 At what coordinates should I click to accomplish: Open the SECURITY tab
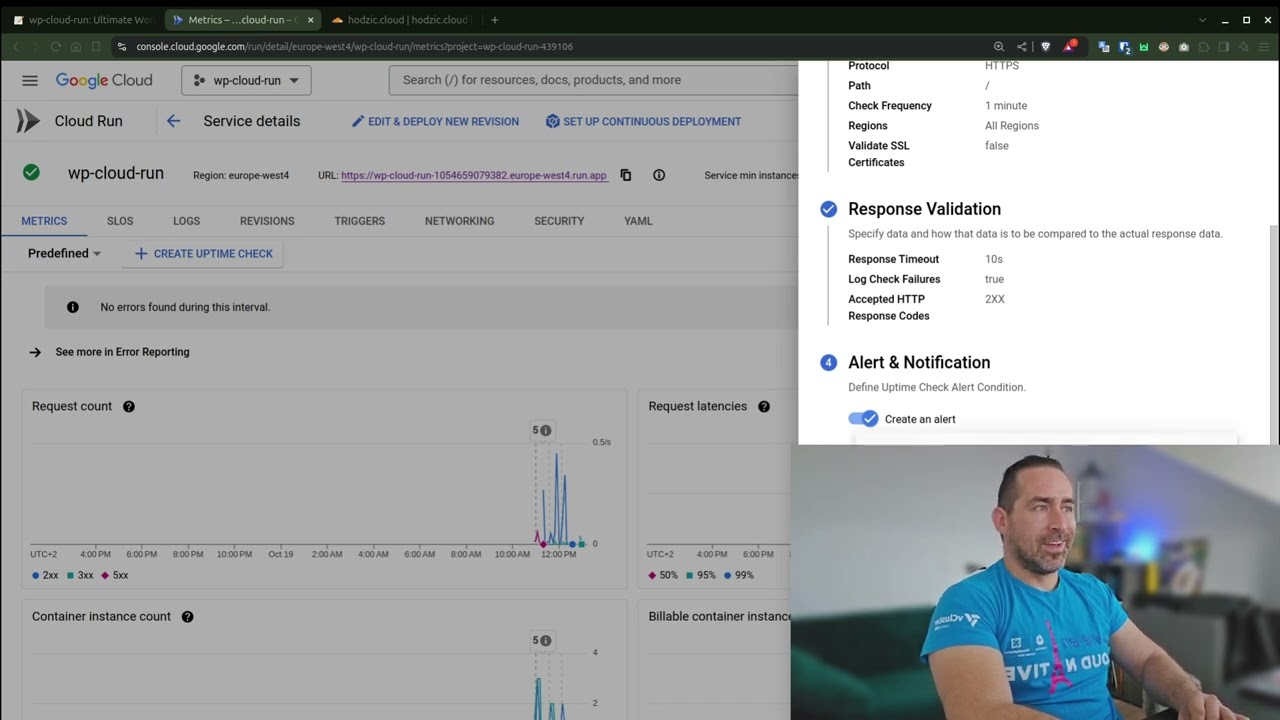pos(559,221)
